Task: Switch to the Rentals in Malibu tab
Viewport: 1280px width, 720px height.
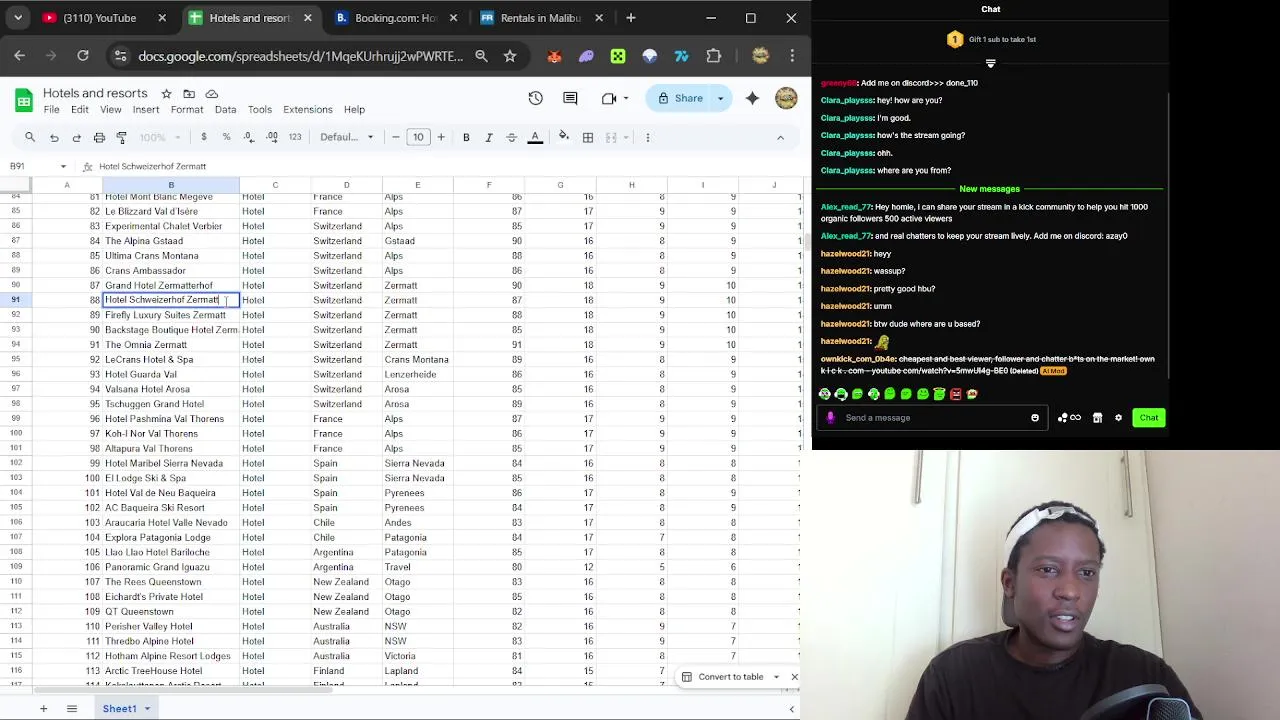Action: [542, 18]
